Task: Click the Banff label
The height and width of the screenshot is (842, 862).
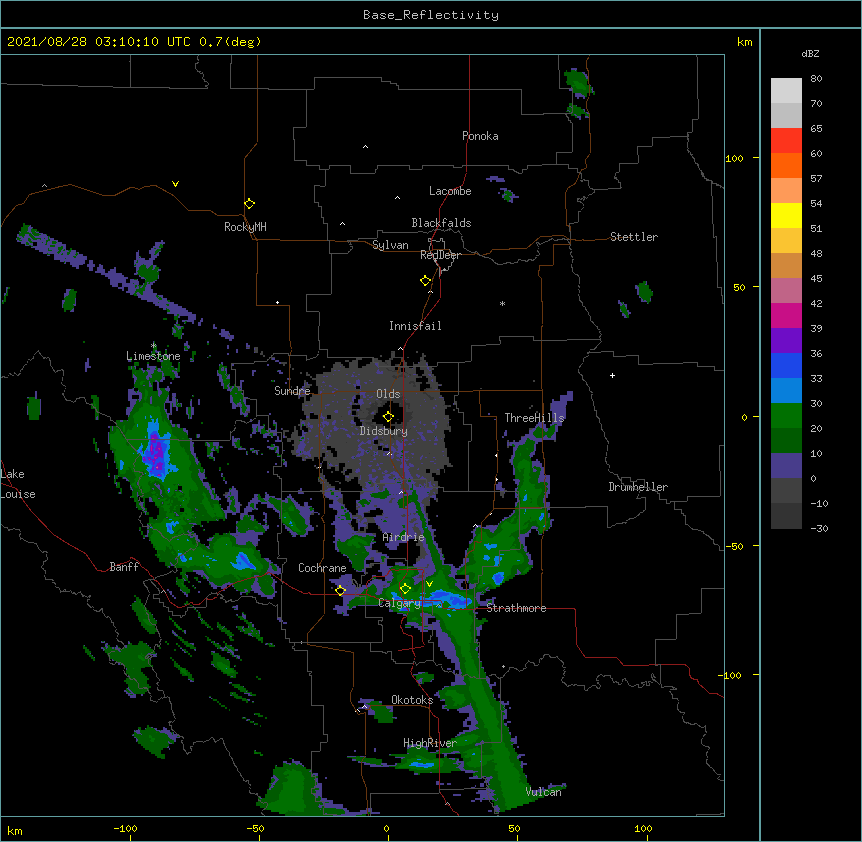Action: [124, 567]
